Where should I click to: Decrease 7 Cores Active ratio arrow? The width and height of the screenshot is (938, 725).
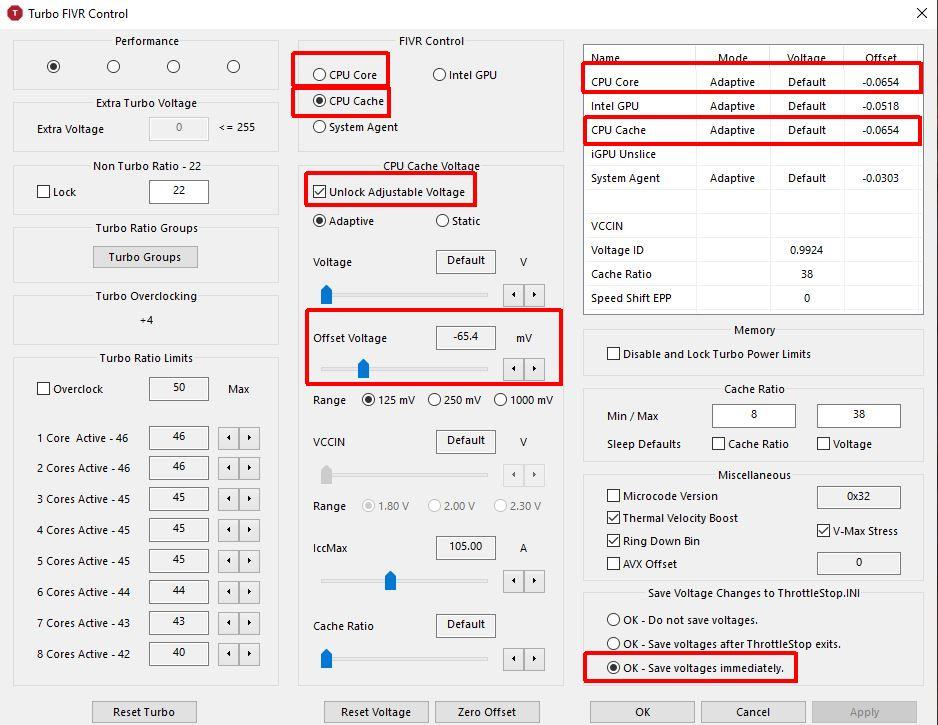coord(229,623)
